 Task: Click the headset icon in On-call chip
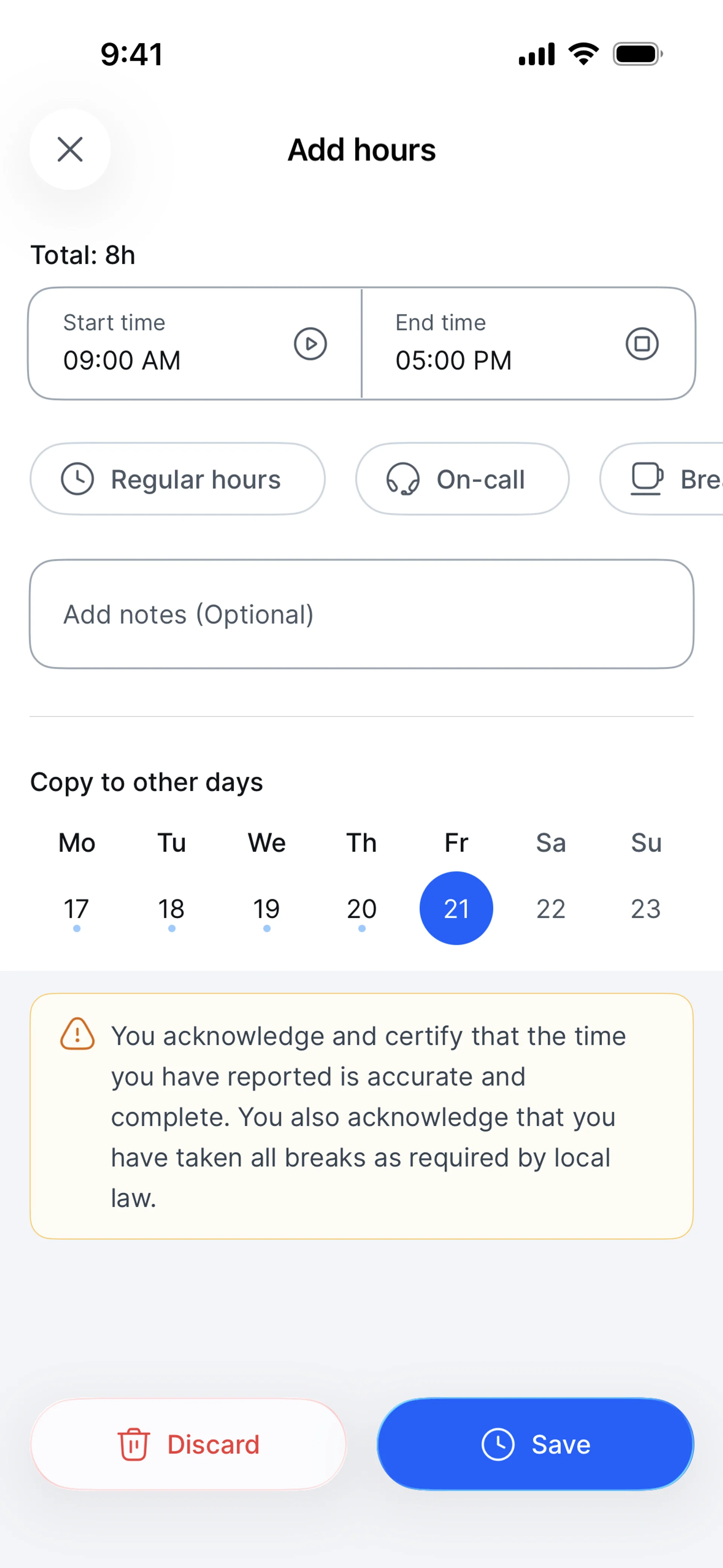click(x=403, y=479)
